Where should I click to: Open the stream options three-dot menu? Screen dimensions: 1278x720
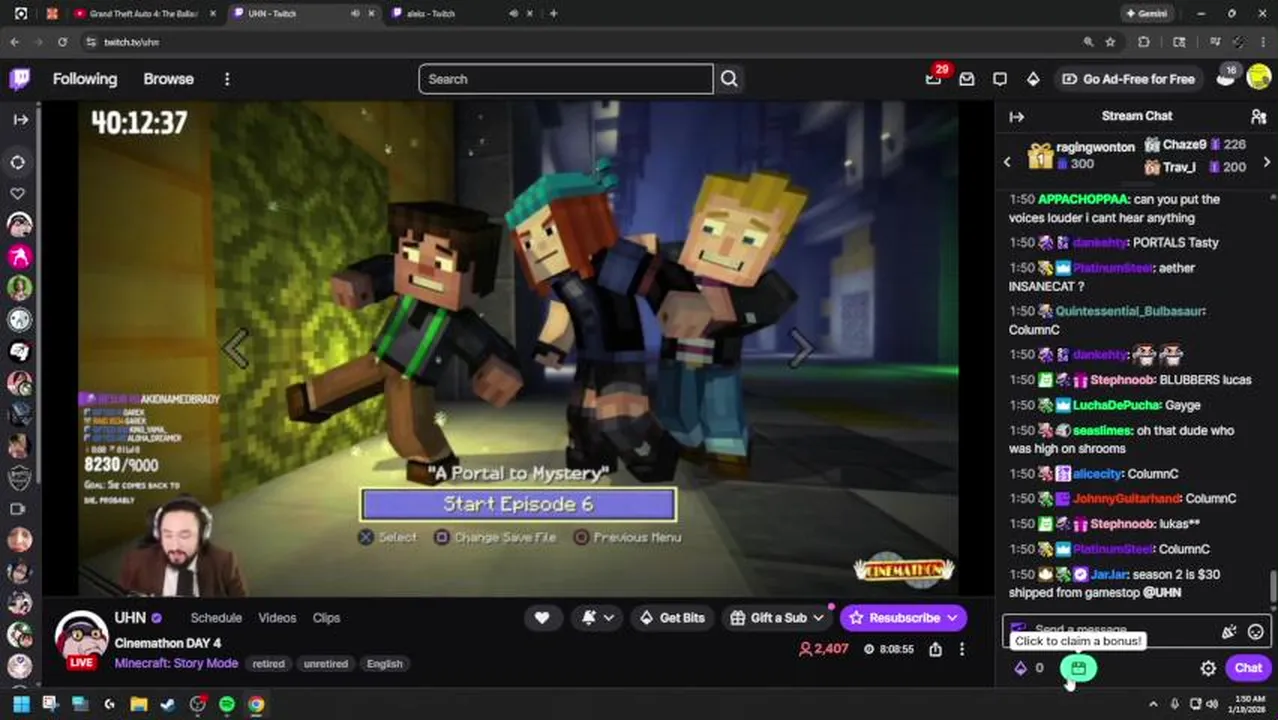[962, 649]
